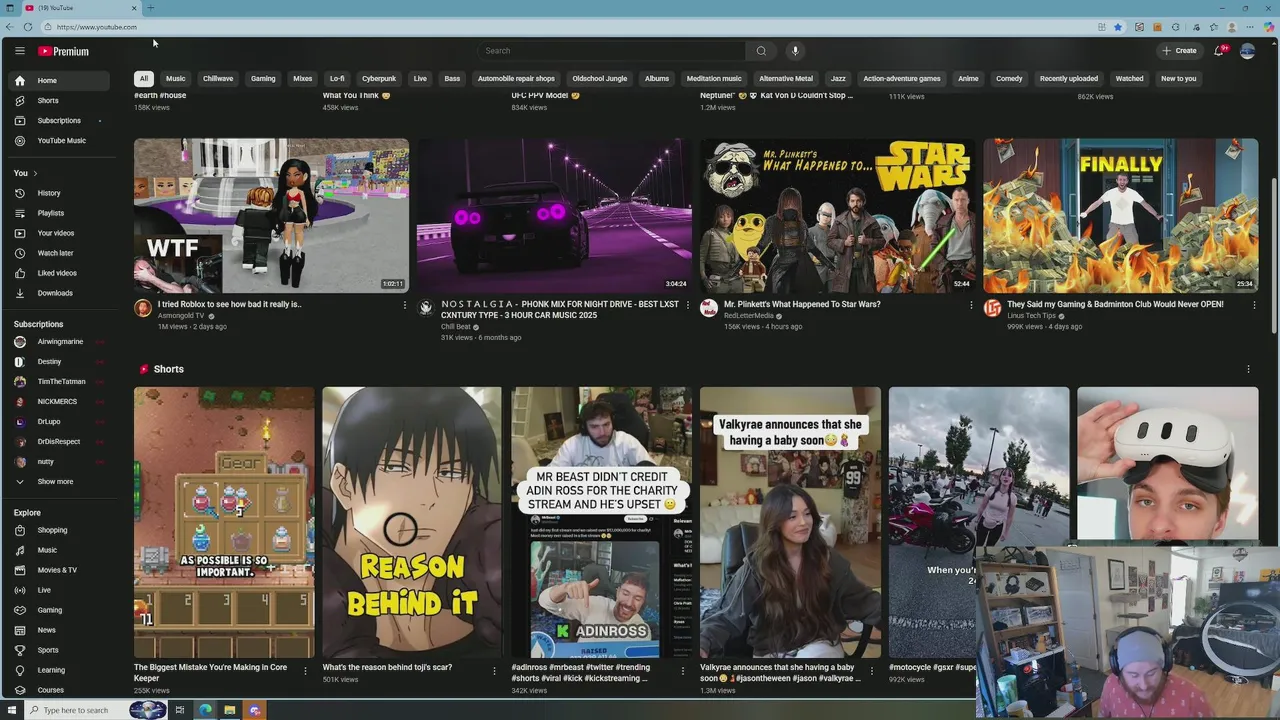Image resolution: width=1280 pixels, height=720 pixels.
Task: Start voice search with microphone icon
Action: point(795,51)
